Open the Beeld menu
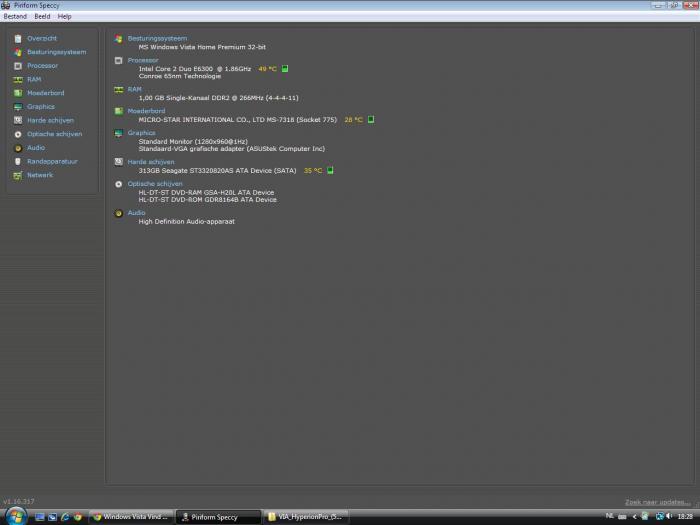Screen dimensions: 700x525 (x=42, y=17)
